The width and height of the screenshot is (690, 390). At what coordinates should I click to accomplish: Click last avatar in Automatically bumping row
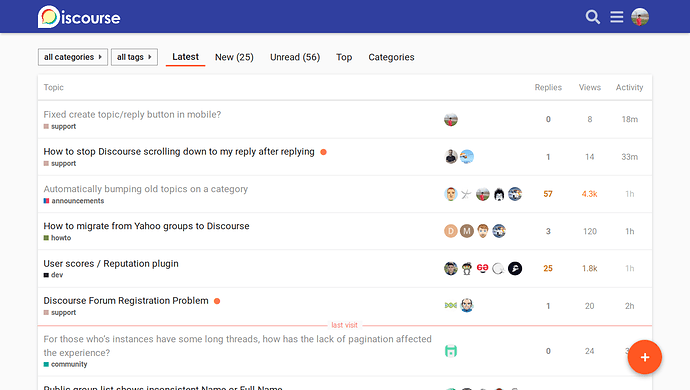515,194
